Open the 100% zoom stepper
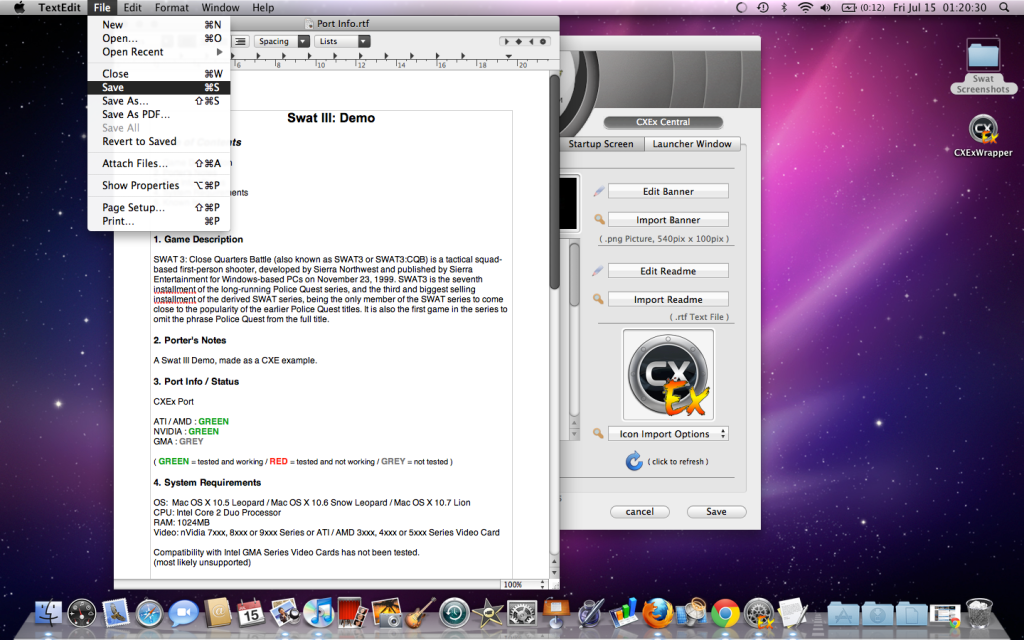The height and width of the screenshot is (640, 1024). [x=524, y=584]
